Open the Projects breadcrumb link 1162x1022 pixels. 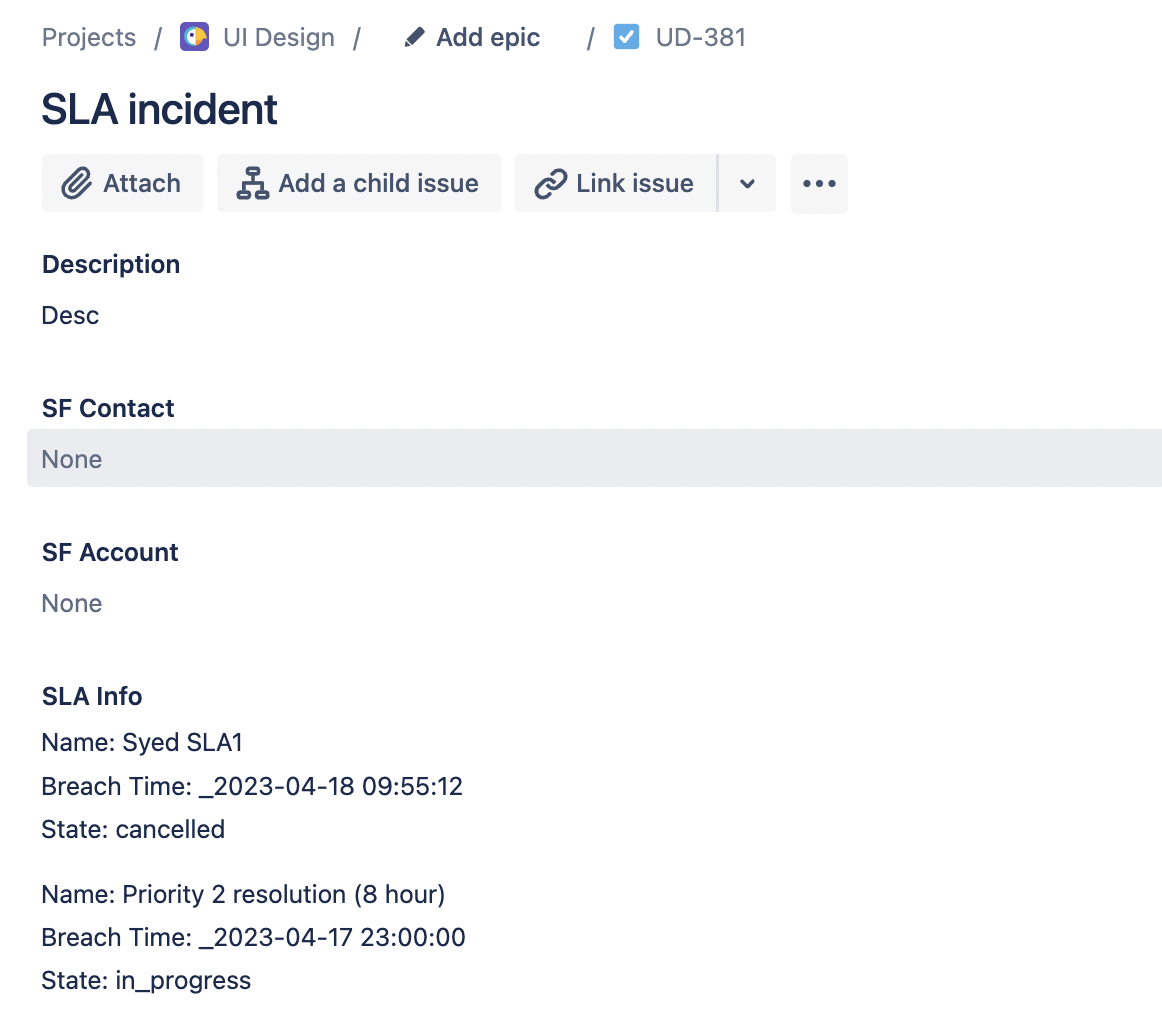(88, 37)
